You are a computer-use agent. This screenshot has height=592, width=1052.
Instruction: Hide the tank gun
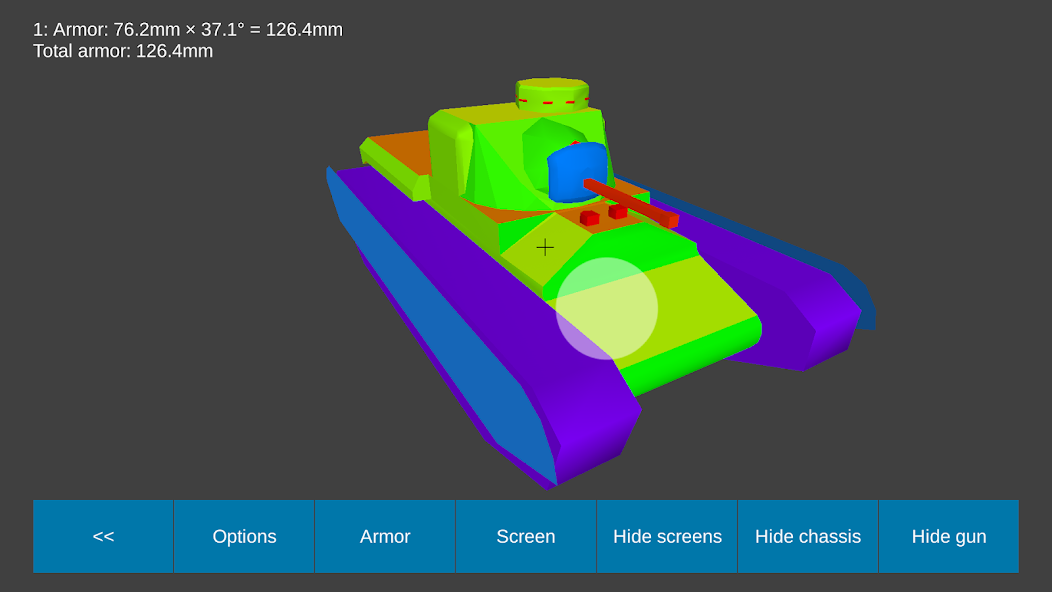tap(948, 536)
